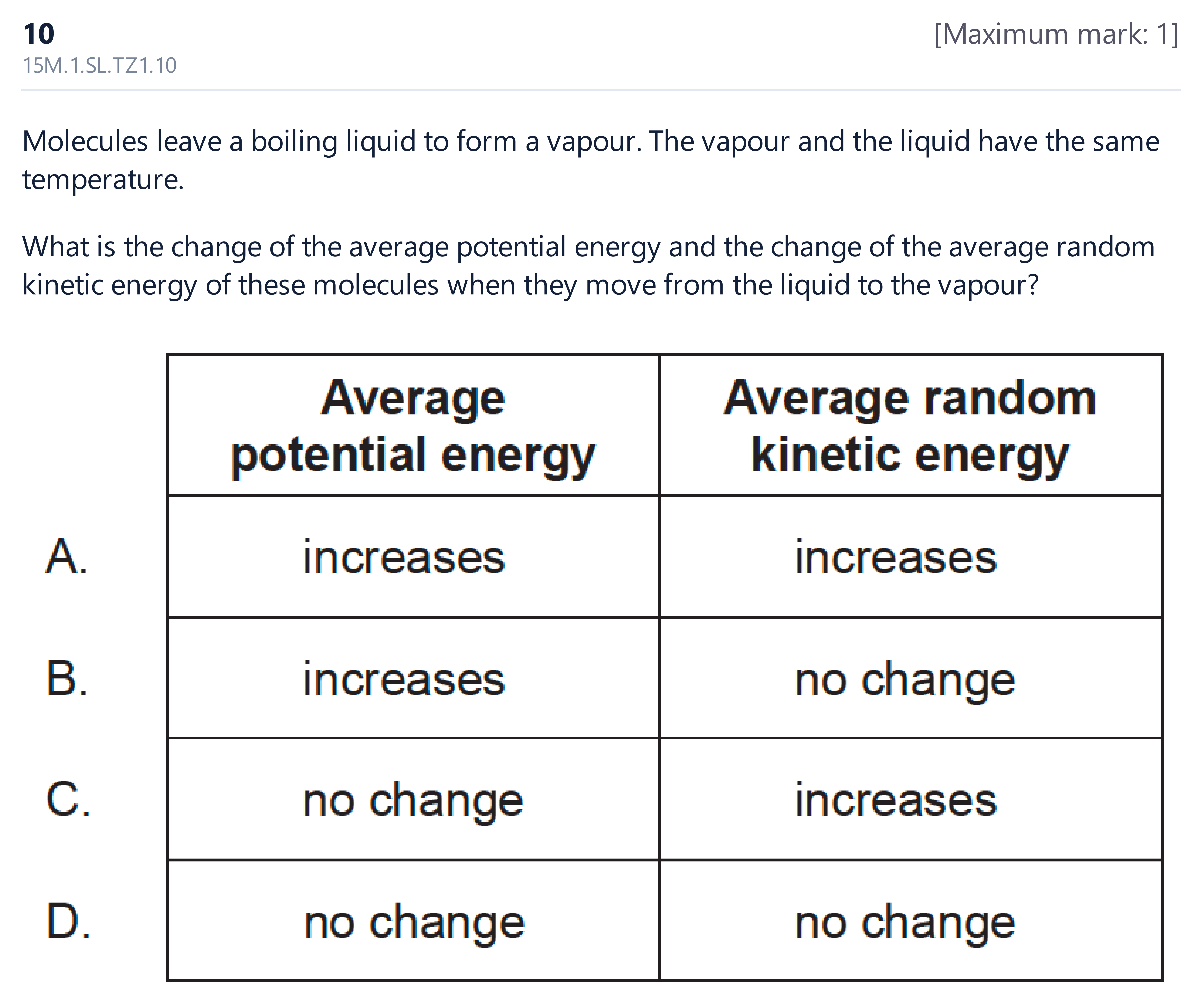Screen dimensions: 1202x1008
Task: Click row A potential energy 'increases' cell
Action: 413,556
